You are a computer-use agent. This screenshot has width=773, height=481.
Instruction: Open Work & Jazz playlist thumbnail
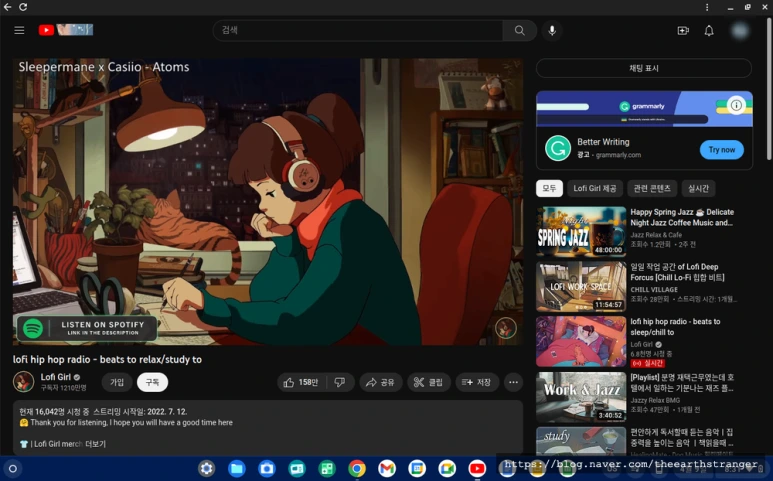(581, 397)
